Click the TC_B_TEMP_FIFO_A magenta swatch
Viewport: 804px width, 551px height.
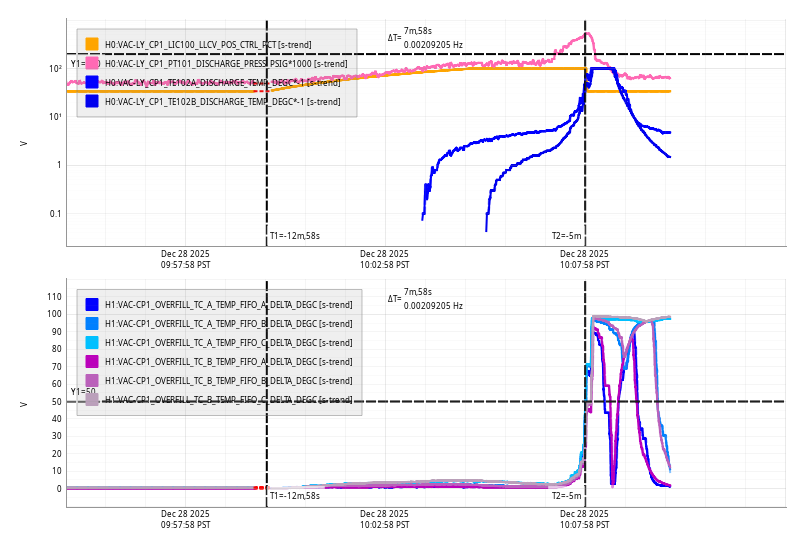(92, 361)
